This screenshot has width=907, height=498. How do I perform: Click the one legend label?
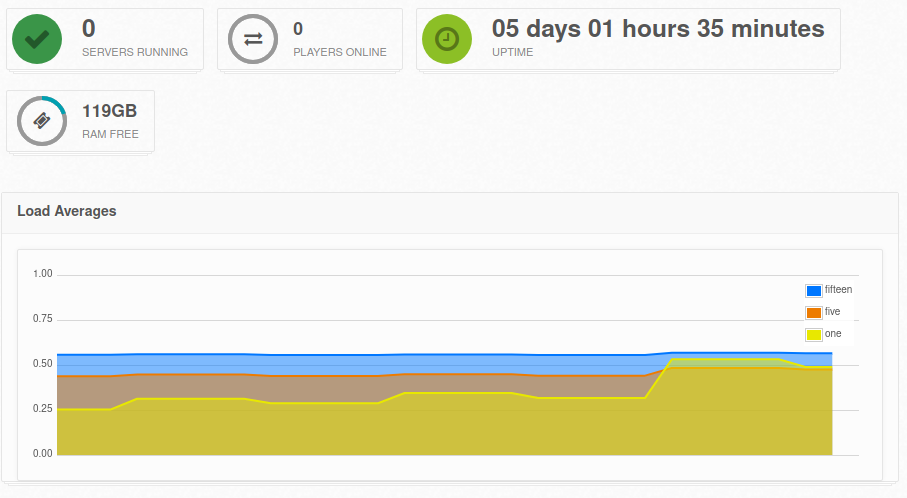(833, 334)
